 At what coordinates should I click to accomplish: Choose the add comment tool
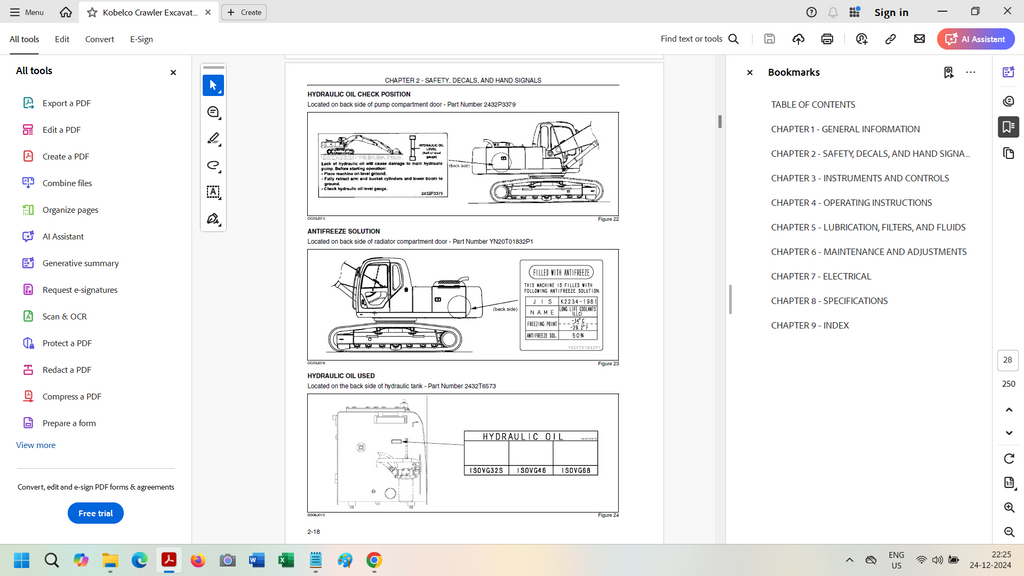[x=213, y=113]
